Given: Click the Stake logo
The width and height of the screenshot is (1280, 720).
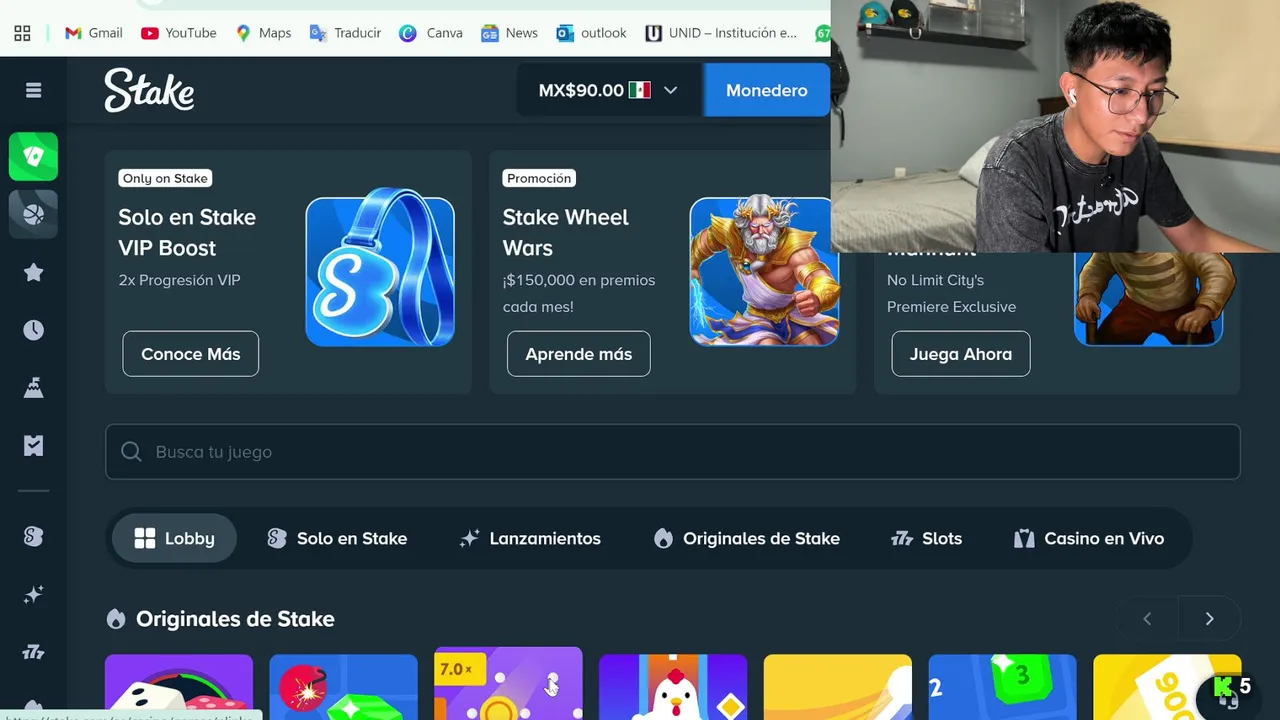Looking at the screenshot, I should [149, 90].
